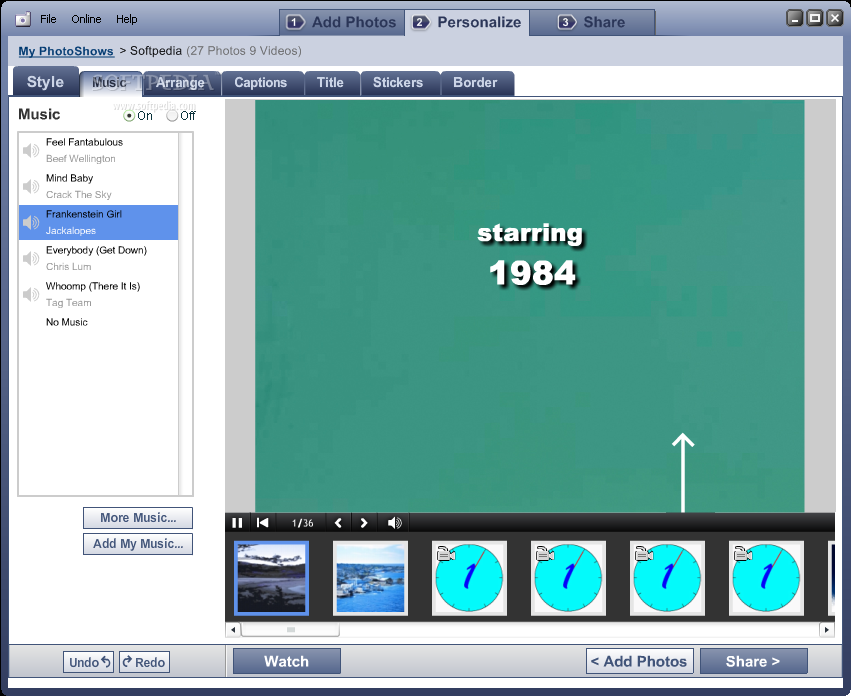This screenshot has height=696, width=851.
Task: Select the song Frankenstein Girl
Action: pyautogui.click(x=99, y=222)
